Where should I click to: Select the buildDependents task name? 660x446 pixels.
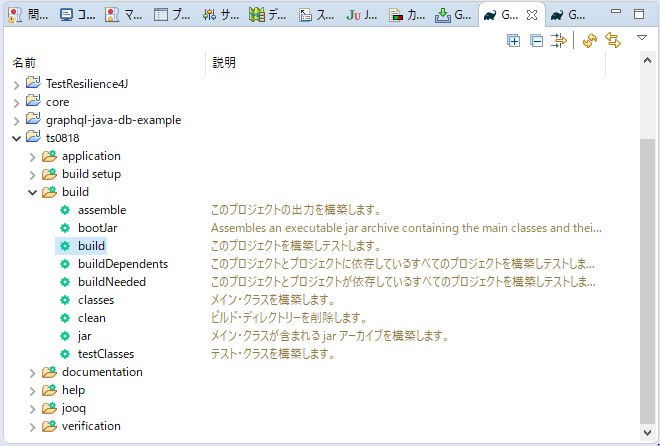123,264
